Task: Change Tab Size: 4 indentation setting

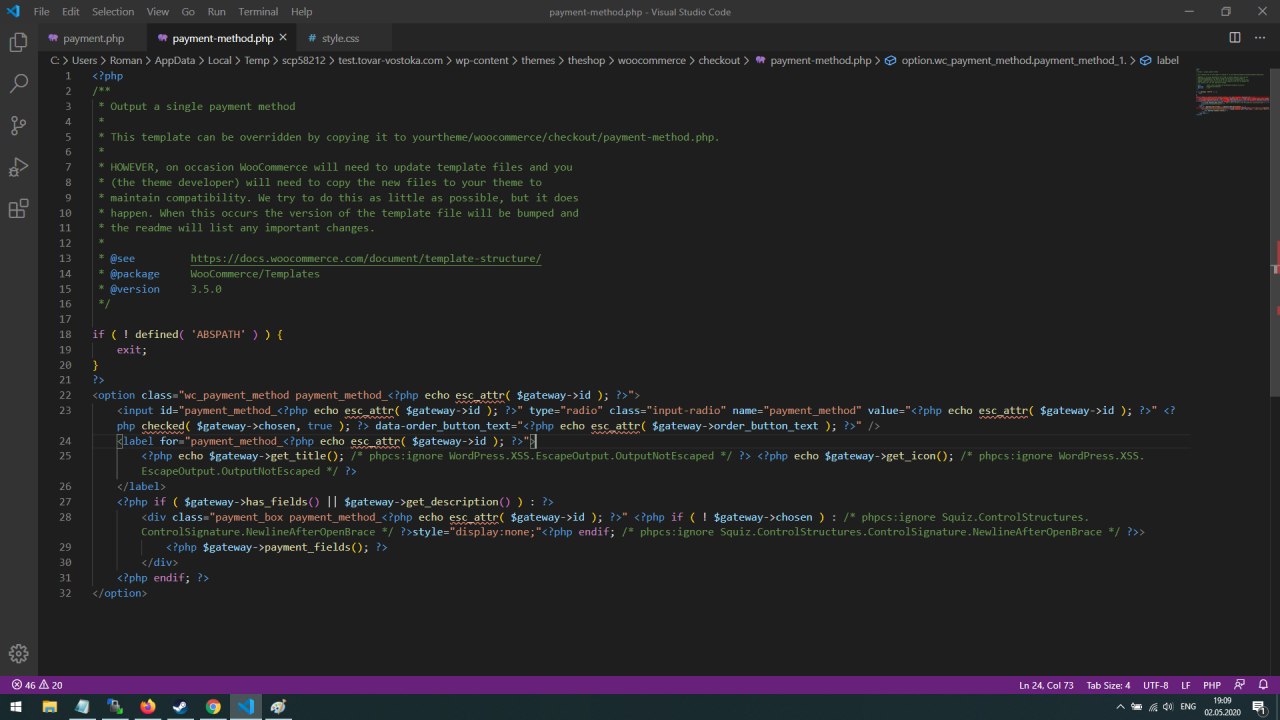Action: [x=1108, y=685]
